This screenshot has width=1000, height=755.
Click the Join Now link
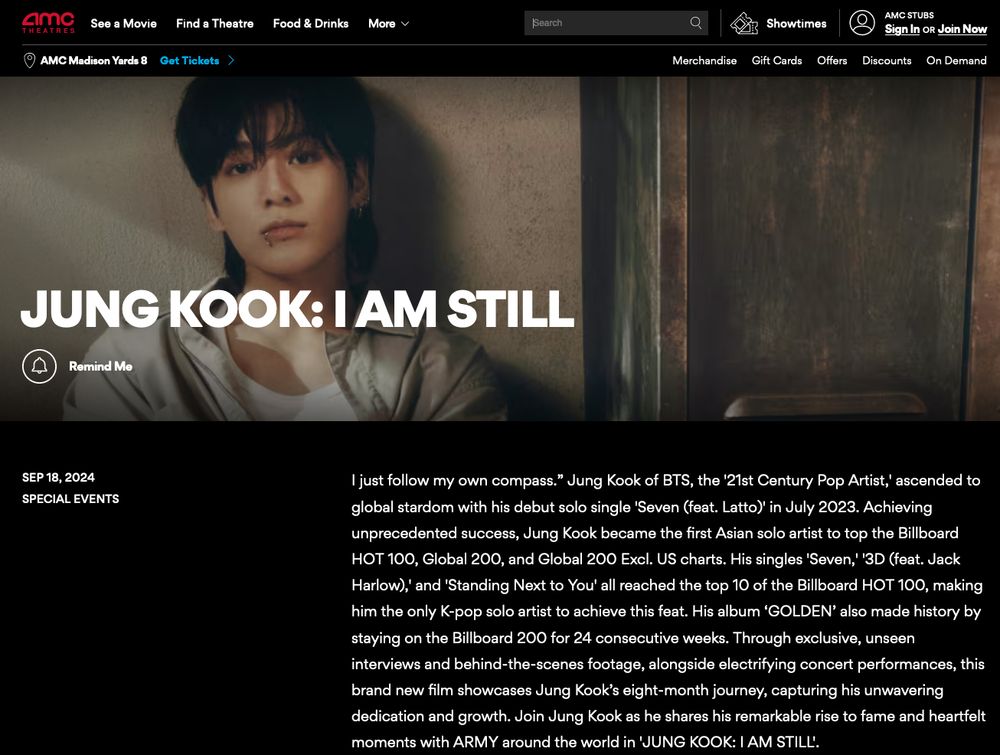point(962,29)
